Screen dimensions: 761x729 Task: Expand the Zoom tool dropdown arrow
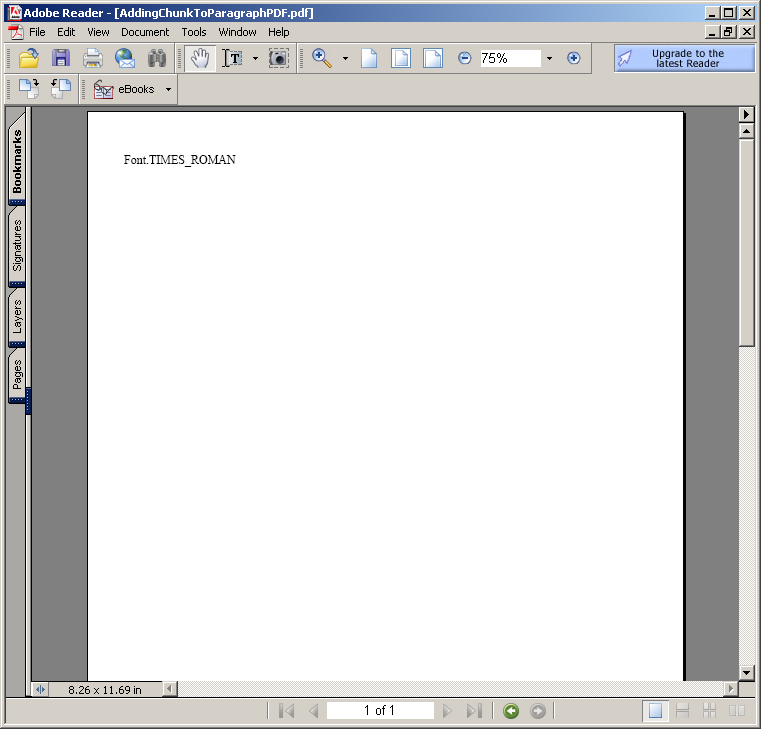coord(345,59)
